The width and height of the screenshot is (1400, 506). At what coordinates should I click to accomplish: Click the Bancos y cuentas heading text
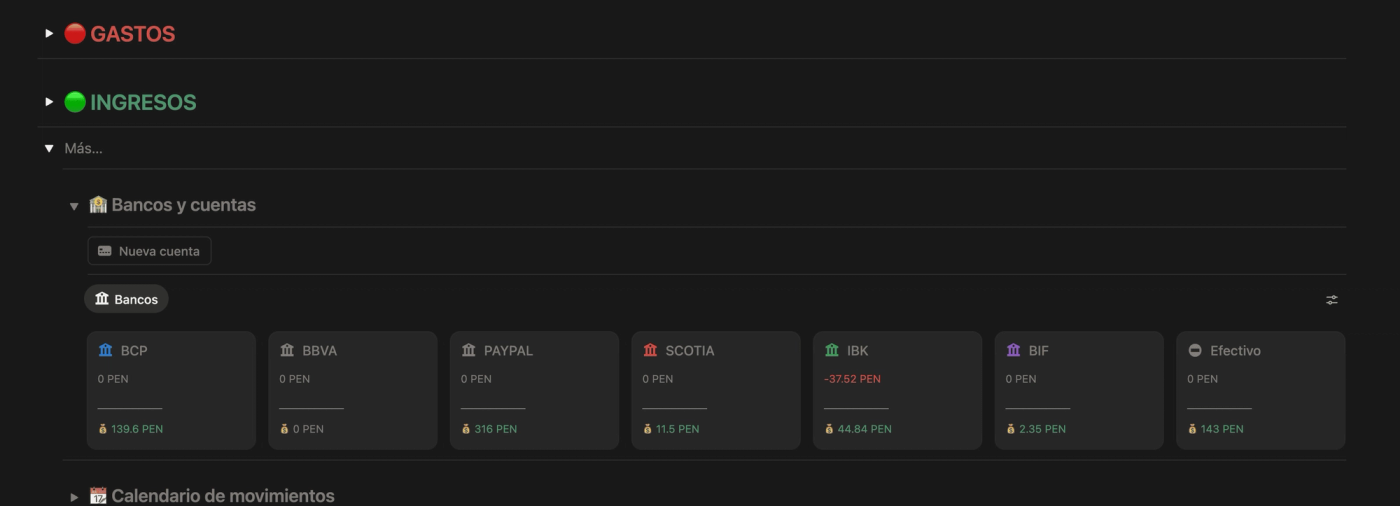pos(184,205)
